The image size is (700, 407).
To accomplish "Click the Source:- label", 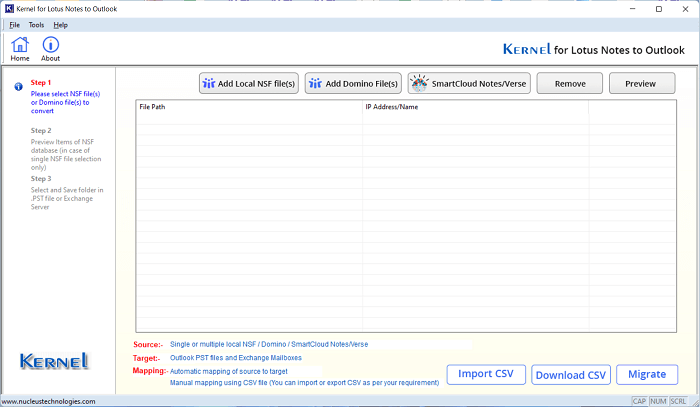I will click(x=148, y=345).
